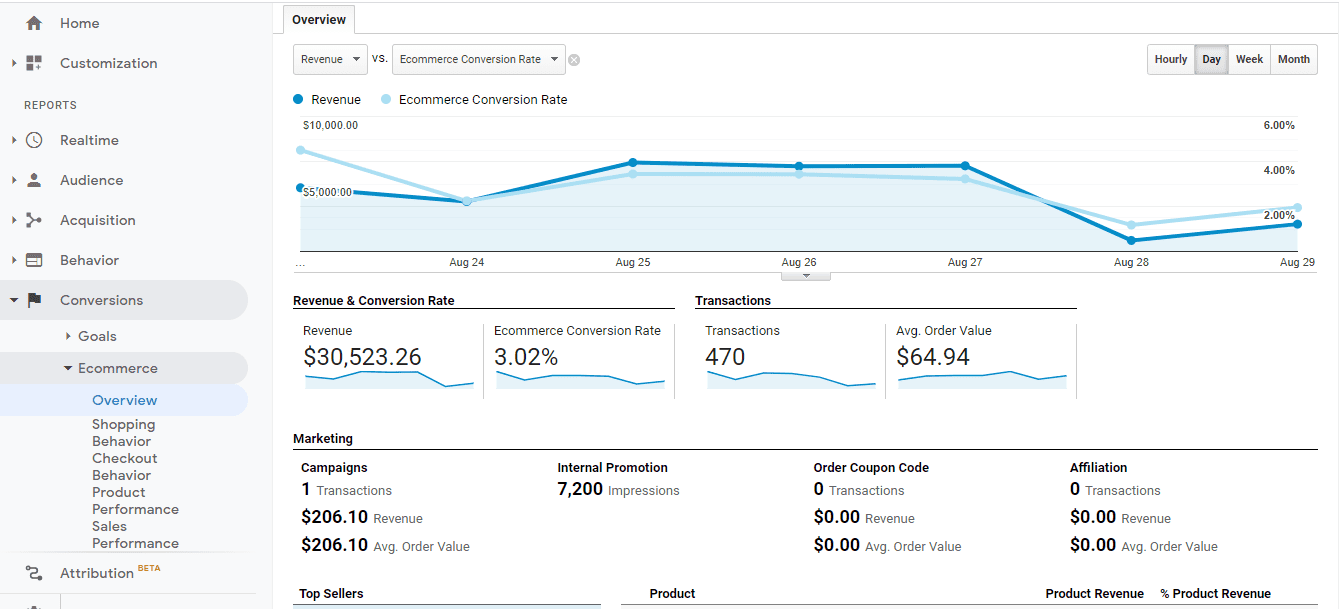
Task: Collapse the Ecommerce submenu arrow
Action: click(68, 368)
